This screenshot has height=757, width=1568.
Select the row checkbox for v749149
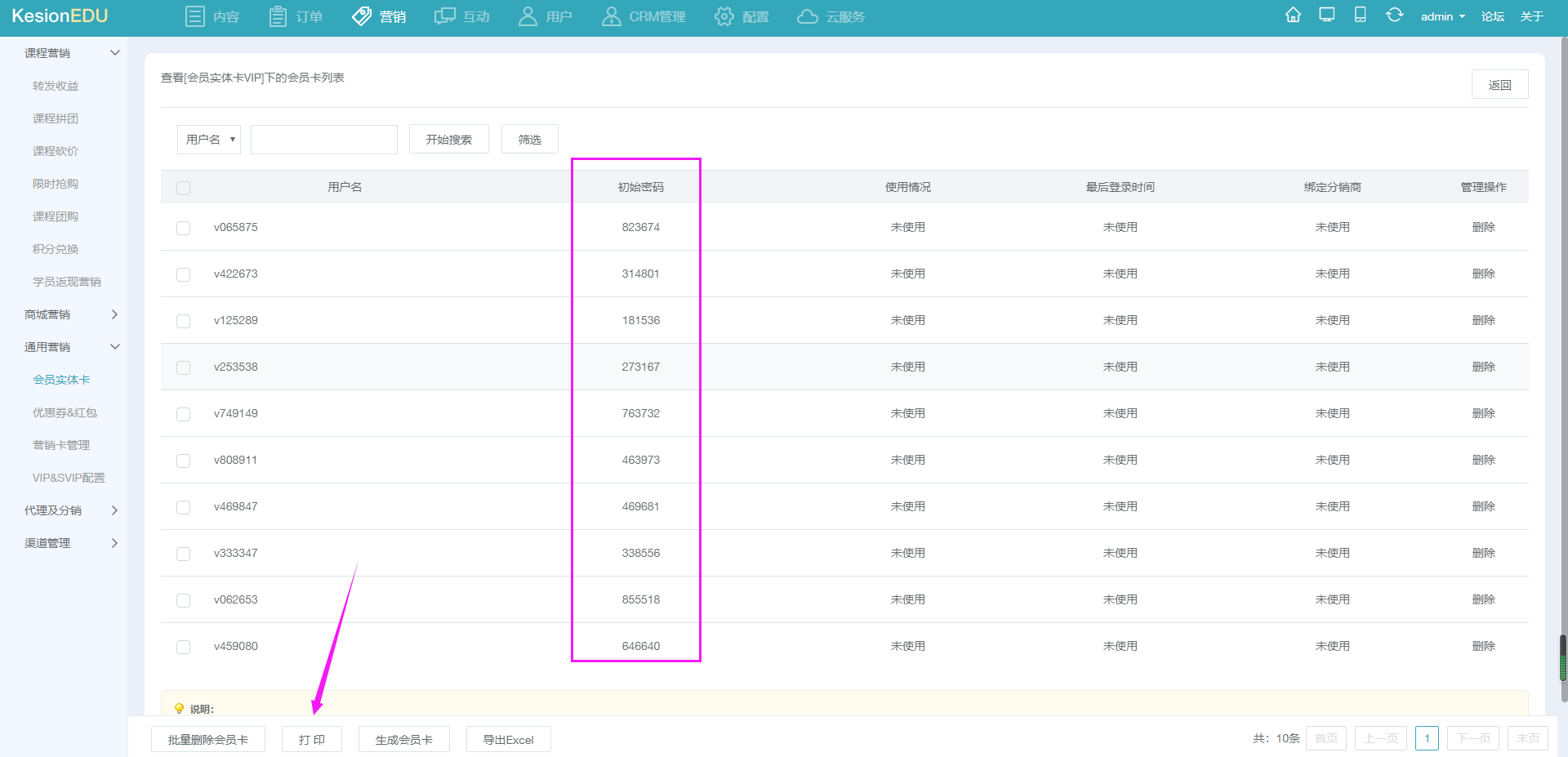click(x=184, y=414)
